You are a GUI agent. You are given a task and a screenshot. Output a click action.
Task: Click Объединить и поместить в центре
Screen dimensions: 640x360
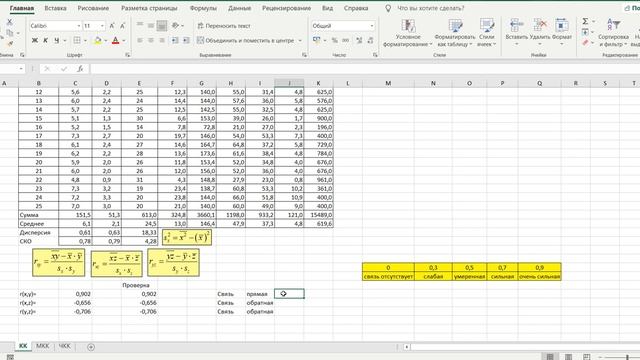(x=246, y=40)
